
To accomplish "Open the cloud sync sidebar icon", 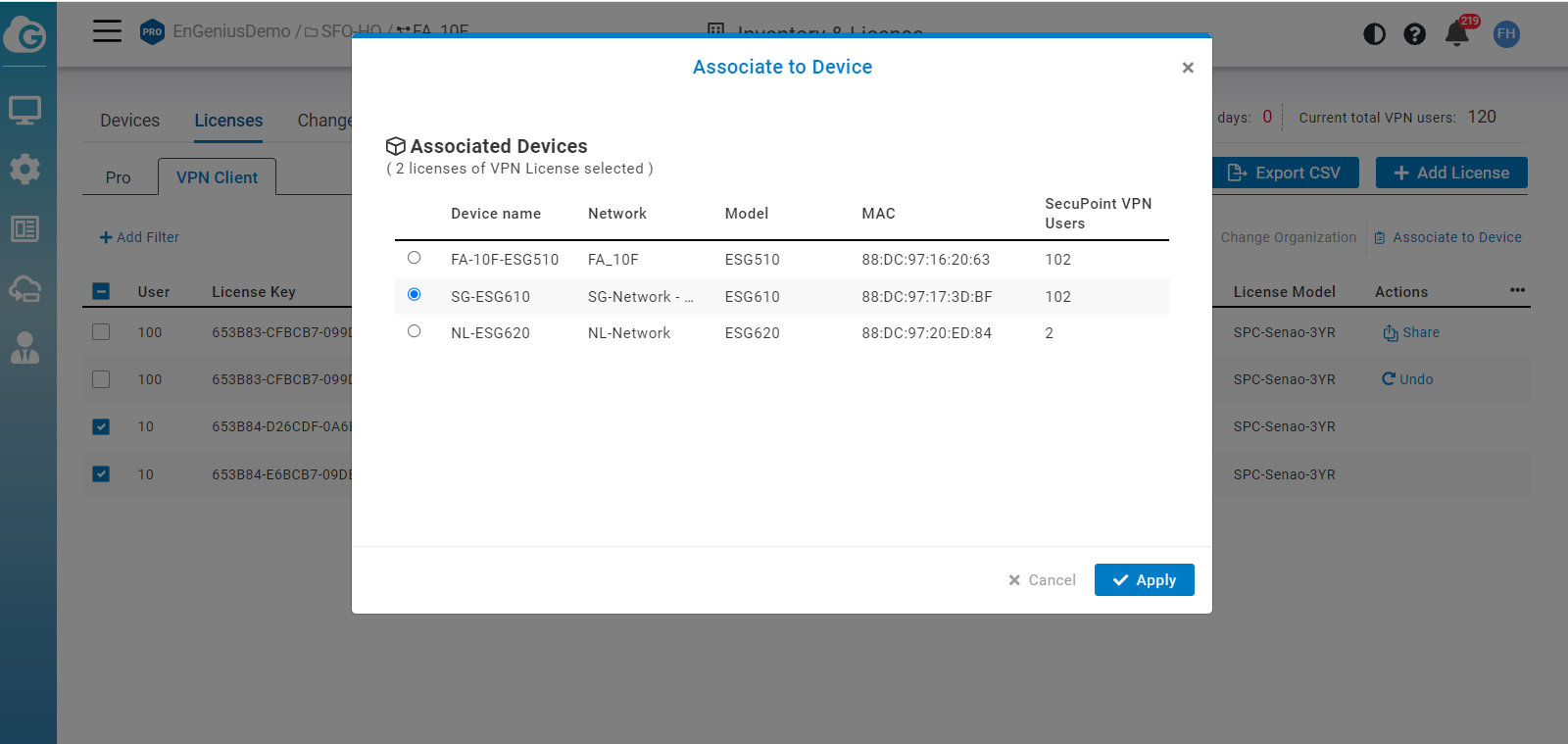I will [24, 288].
